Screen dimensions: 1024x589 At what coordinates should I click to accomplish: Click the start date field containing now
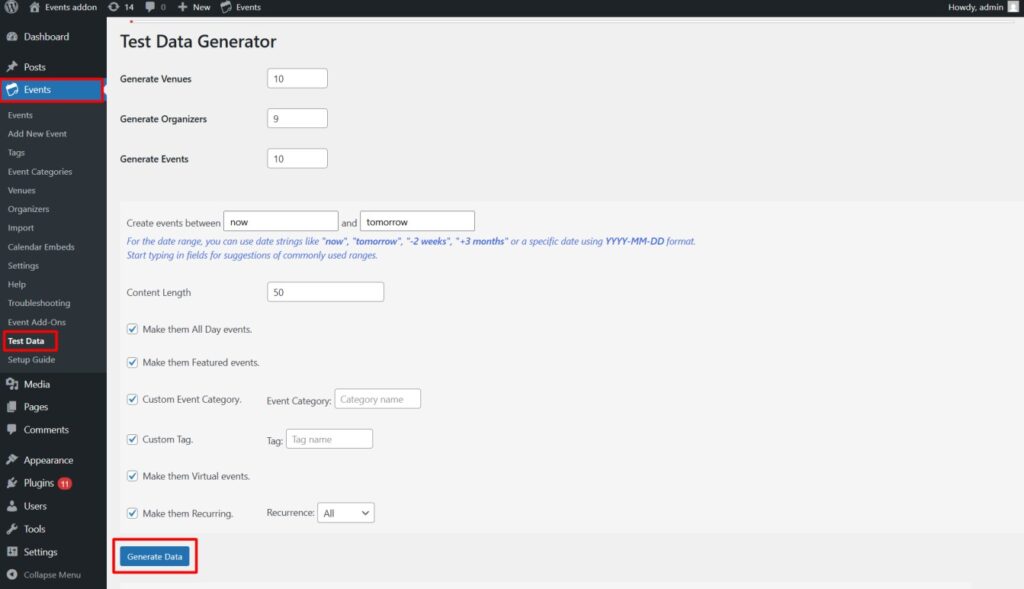click(281, 221)
